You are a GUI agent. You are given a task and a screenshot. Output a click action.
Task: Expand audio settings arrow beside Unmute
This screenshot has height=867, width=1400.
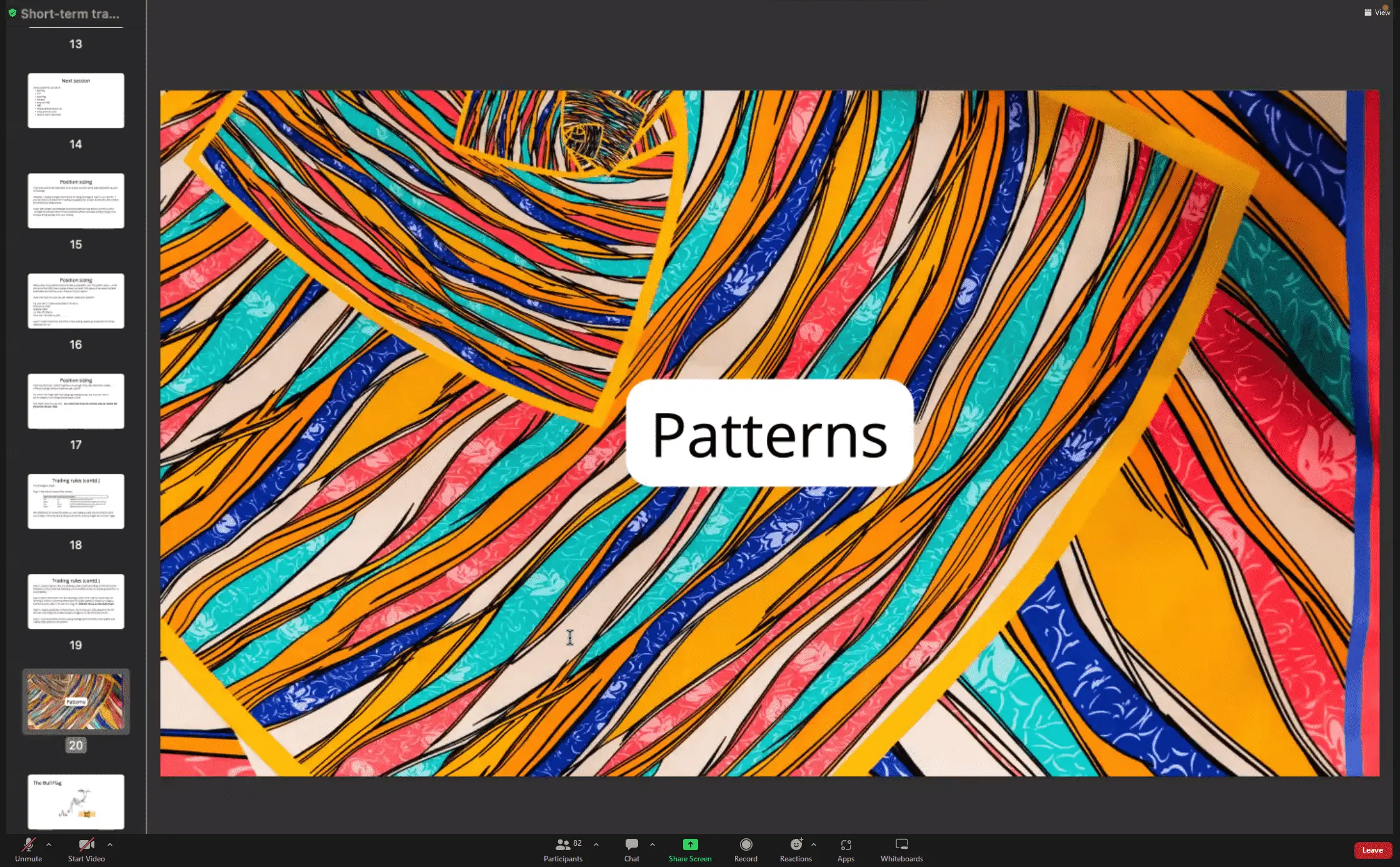point(49,844)
